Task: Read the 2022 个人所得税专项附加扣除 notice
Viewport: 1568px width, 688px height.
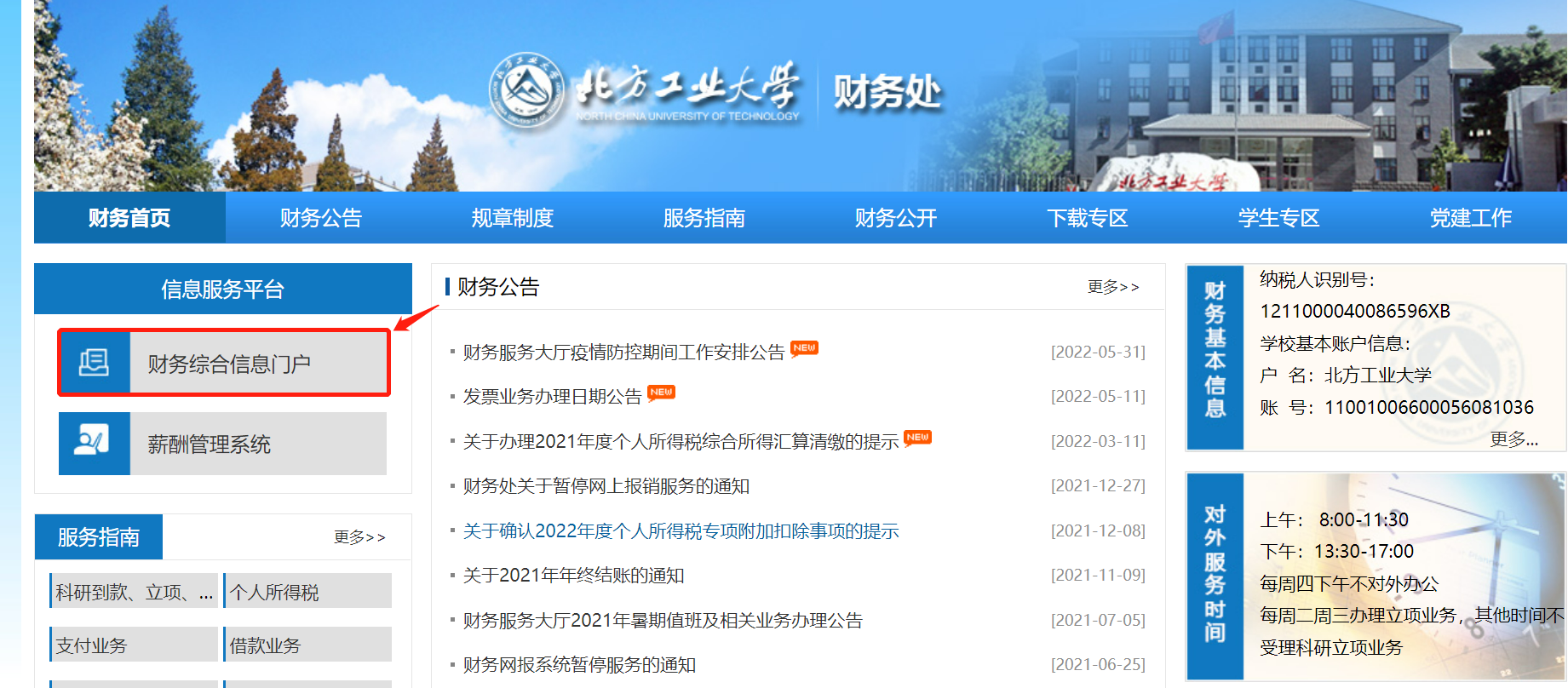Action: [681, 531]
